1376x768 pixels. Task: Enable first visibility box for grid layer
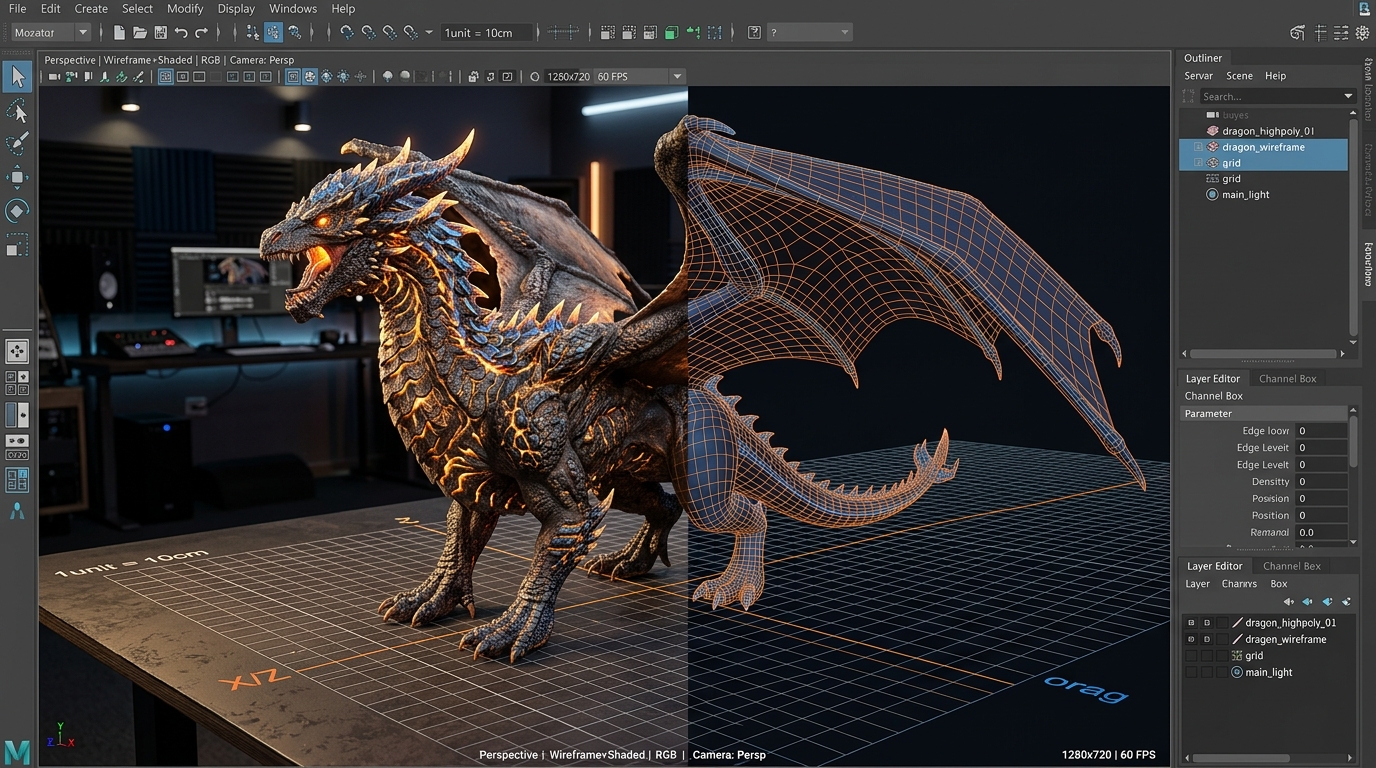coord(1190,656)
